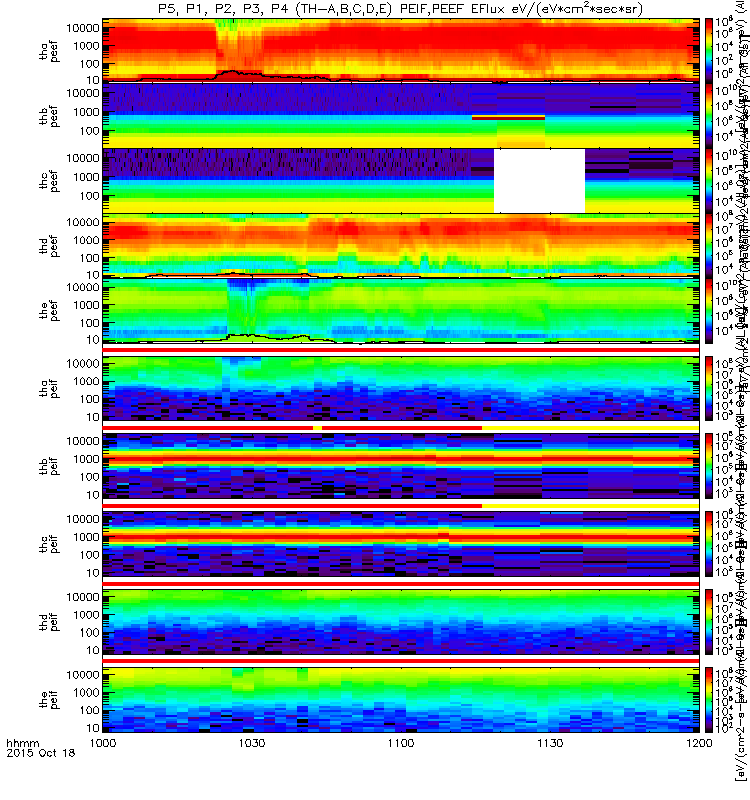Click the 10 tick label on the the peif axis

pyautogui.click(x=93, y=728)
